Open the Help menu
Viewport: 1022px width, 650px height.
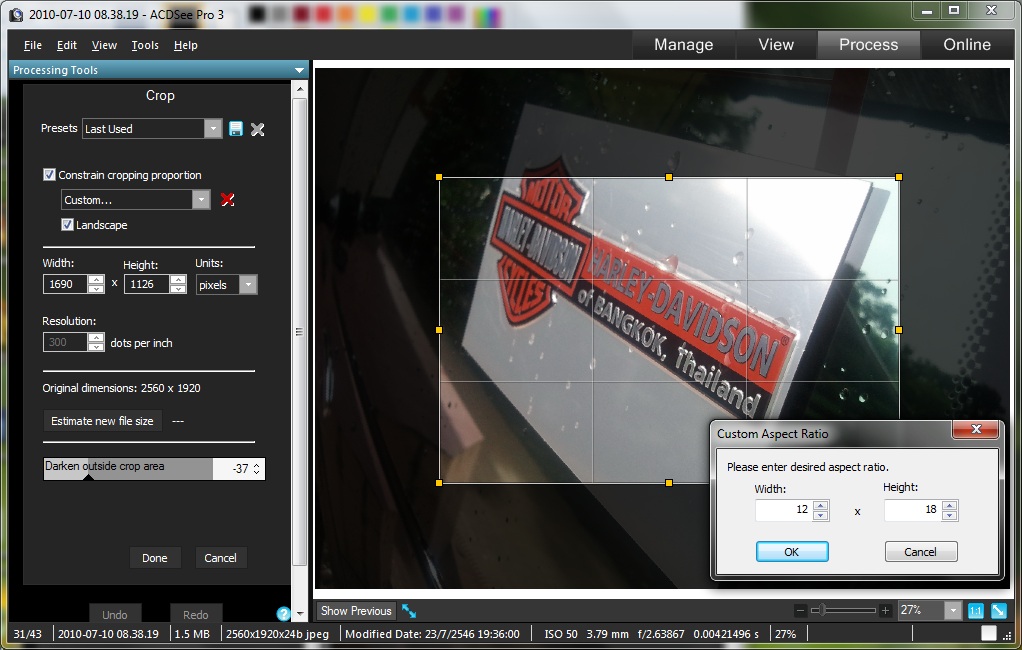pyautogui.click(x=186, y=45)
